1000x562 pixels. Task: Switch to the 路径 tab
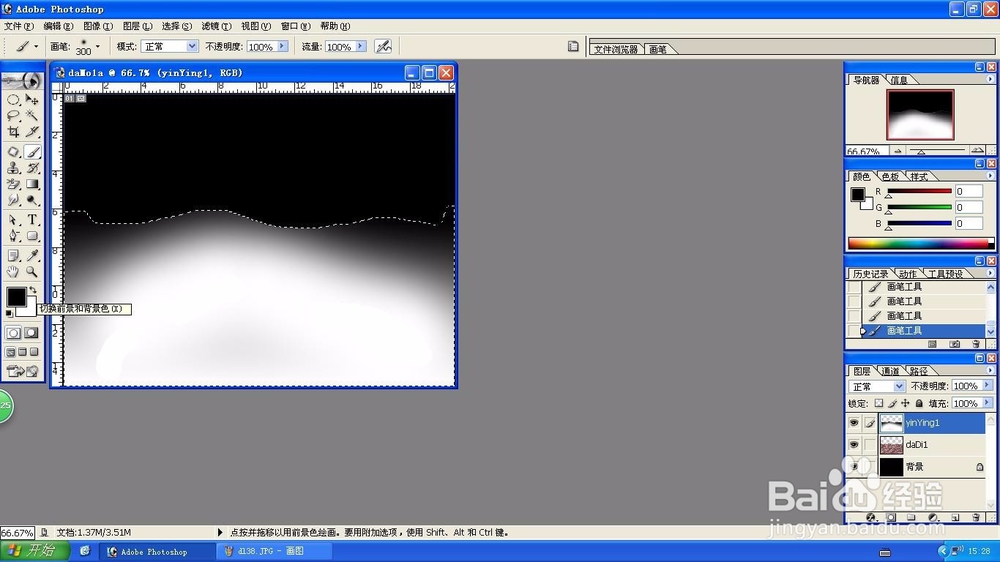click(x=919, y=371)
